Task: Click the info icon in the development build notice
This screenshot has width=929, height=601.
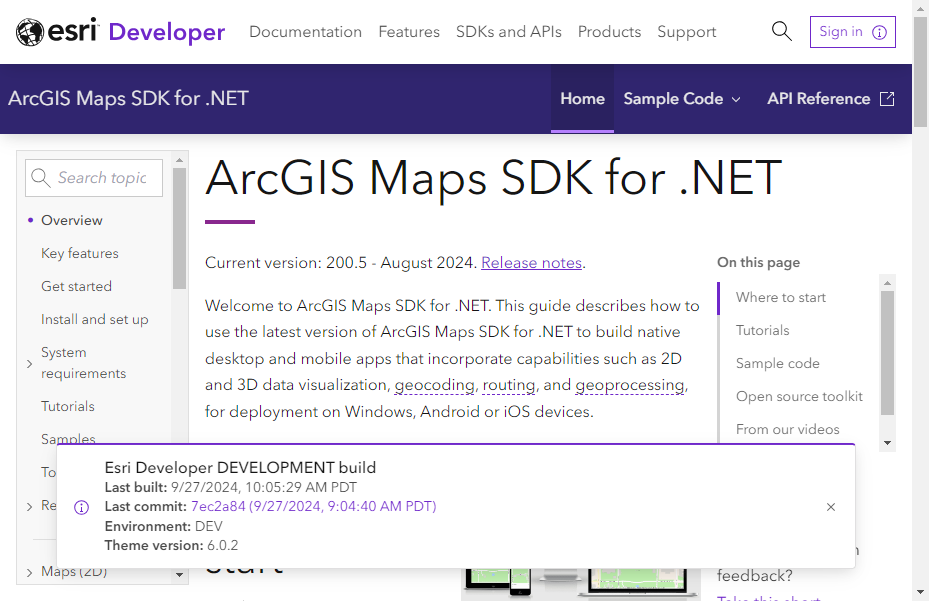Action: coord(81,507)
